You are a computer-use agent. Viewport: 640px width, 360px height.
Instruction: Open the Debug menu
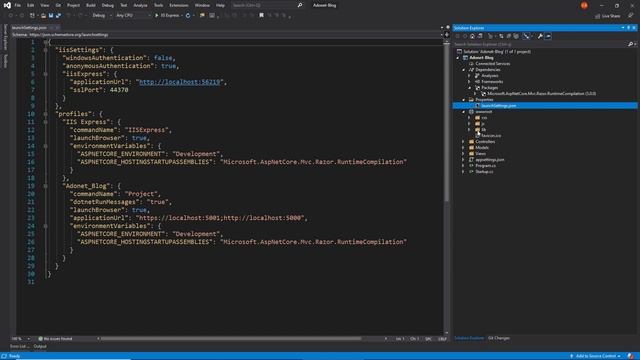pos(108,5)
